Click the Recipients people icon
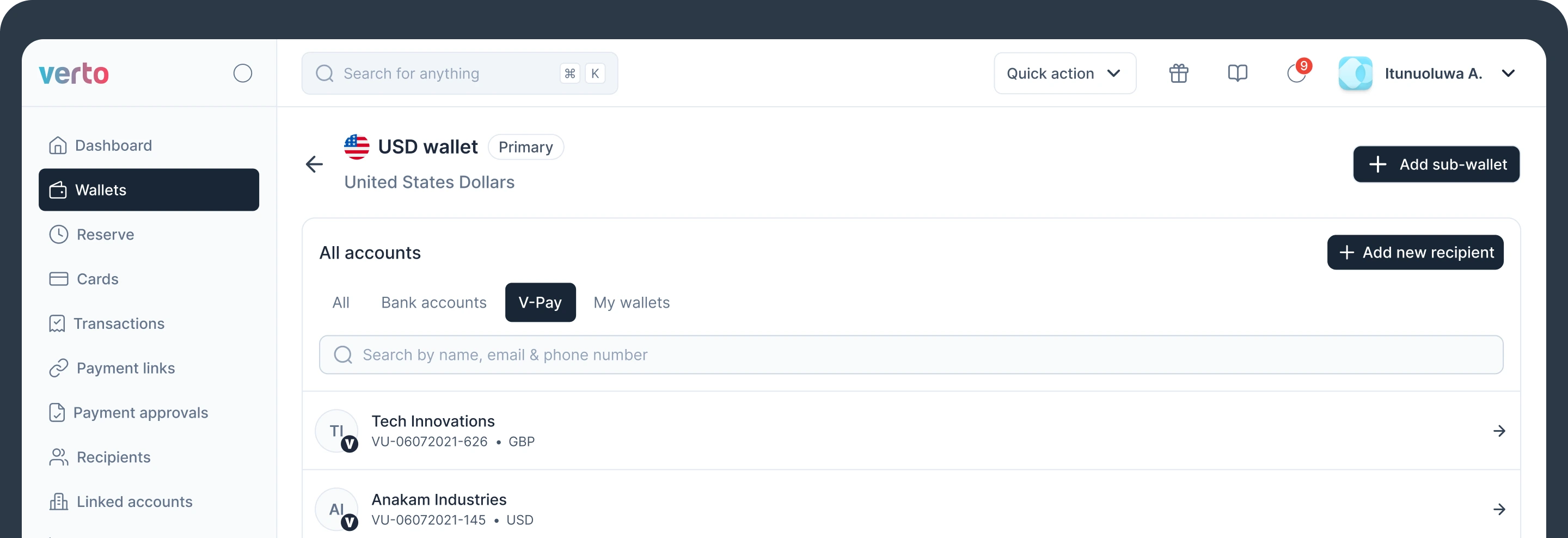 [58, 457]
